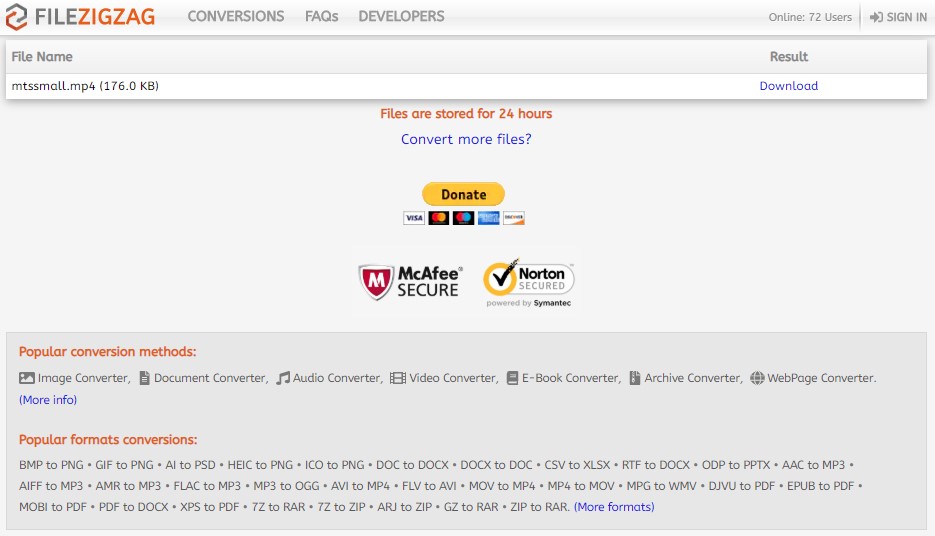Click the red-blue Maestro card icon
The width and height of the screenshot is (935, 536).
[x=463, y=218]
